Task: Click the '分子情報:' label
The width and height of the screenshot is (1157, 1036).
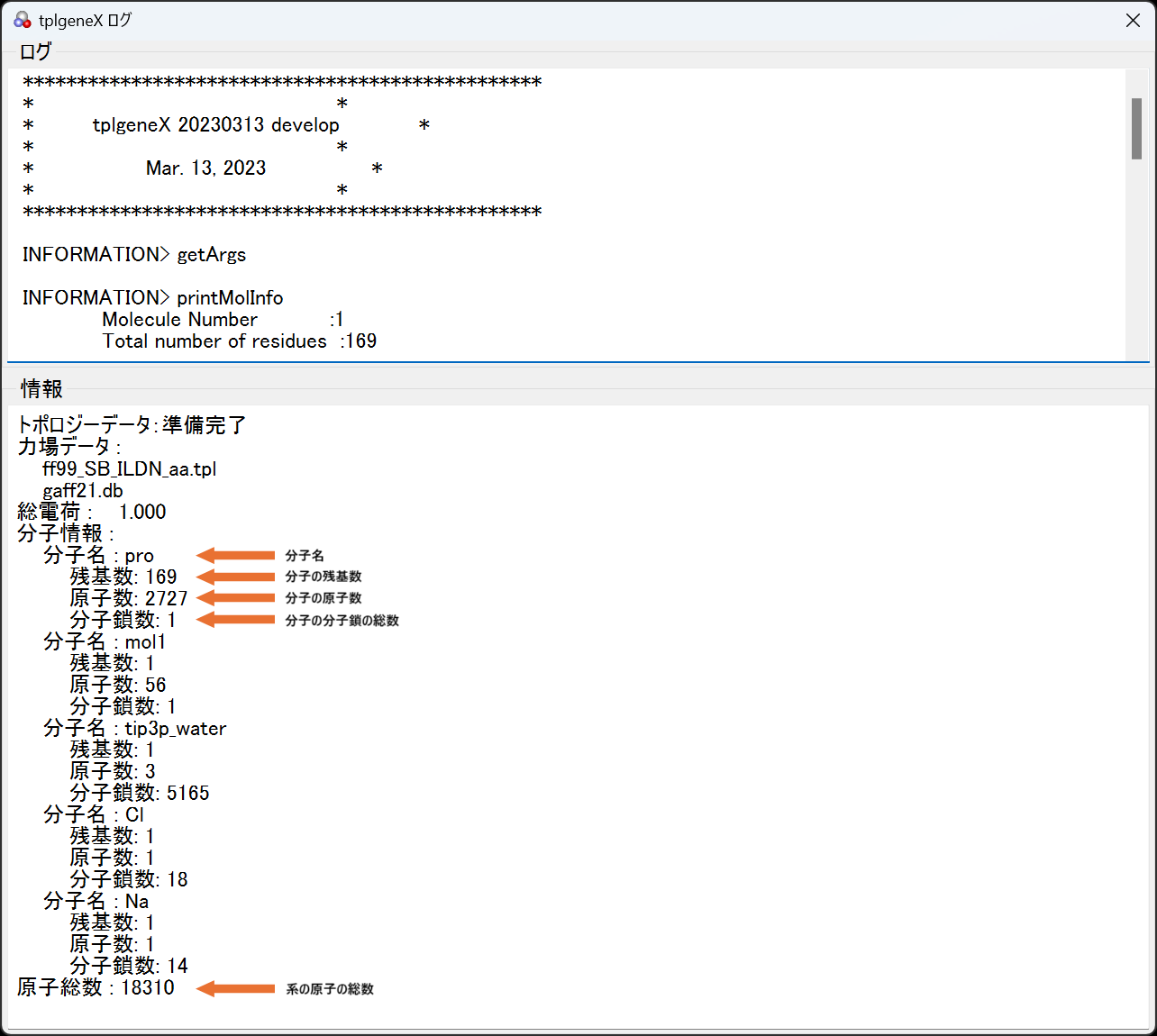Action: click(x=66, y=533)
